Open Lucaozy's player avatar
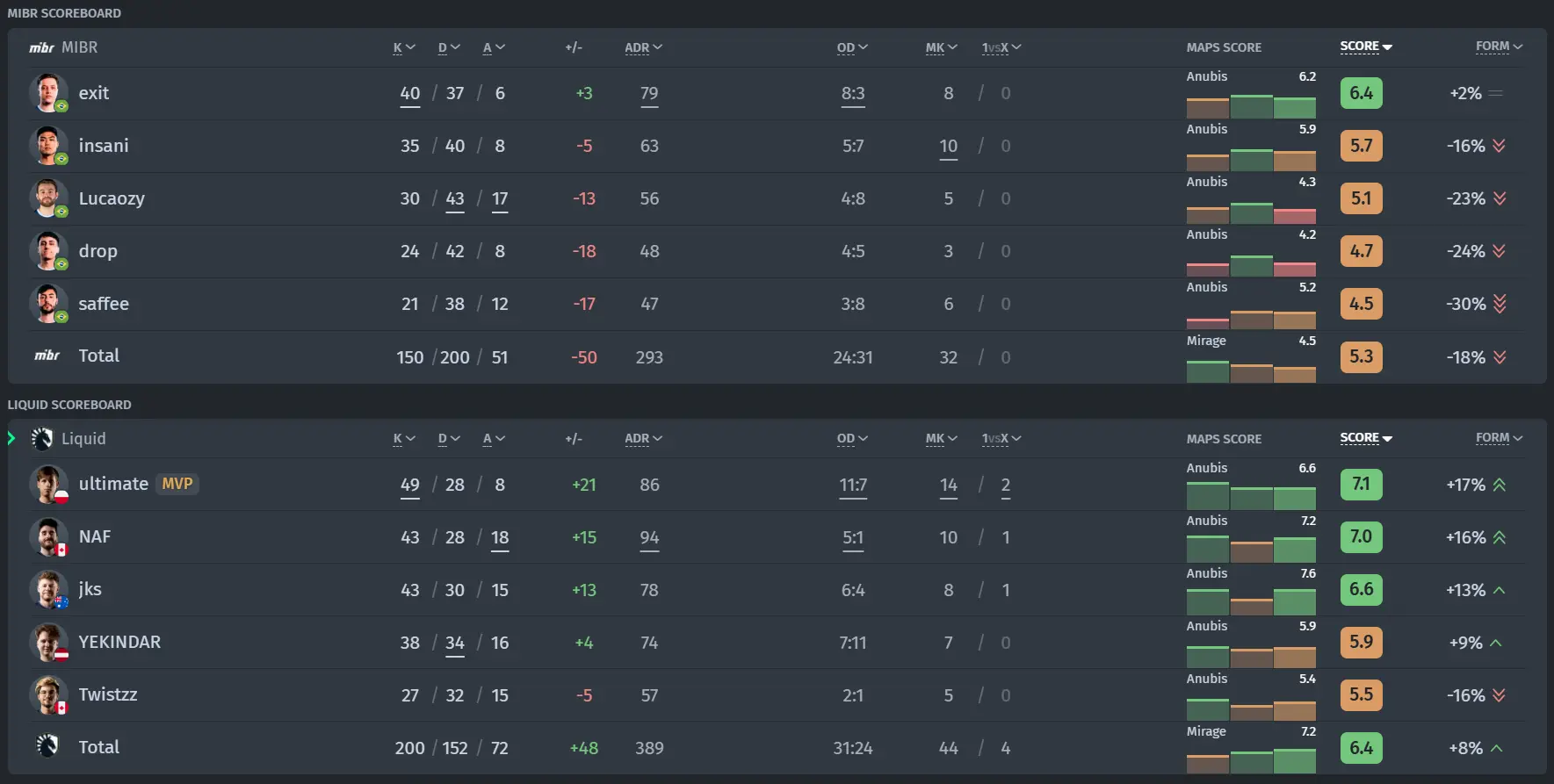Viewport: 1554px width, 784px height. click(48, 198)
